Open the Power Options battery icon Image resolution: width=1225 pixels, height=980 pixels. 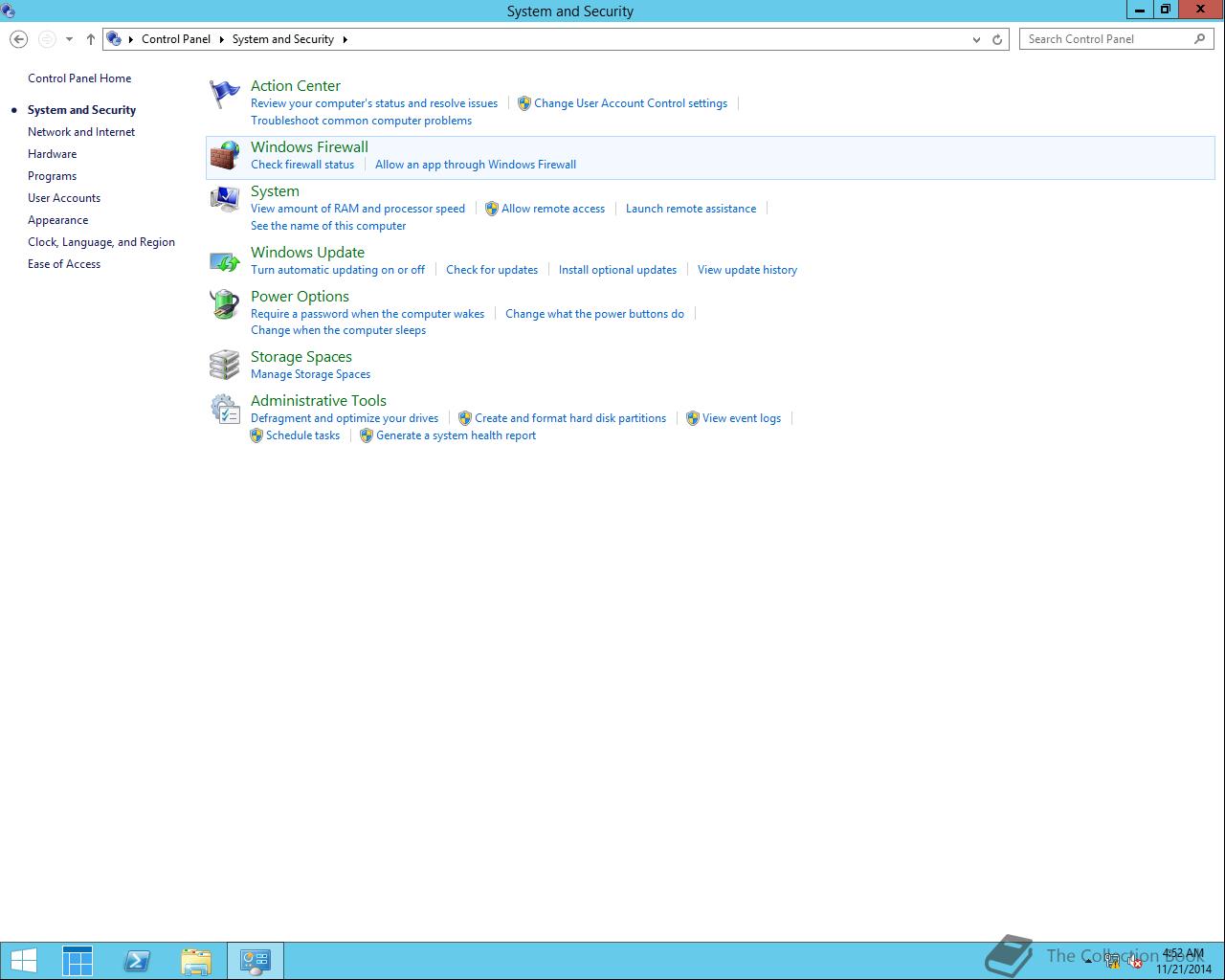pyautogui.click(x=225, y=304)
